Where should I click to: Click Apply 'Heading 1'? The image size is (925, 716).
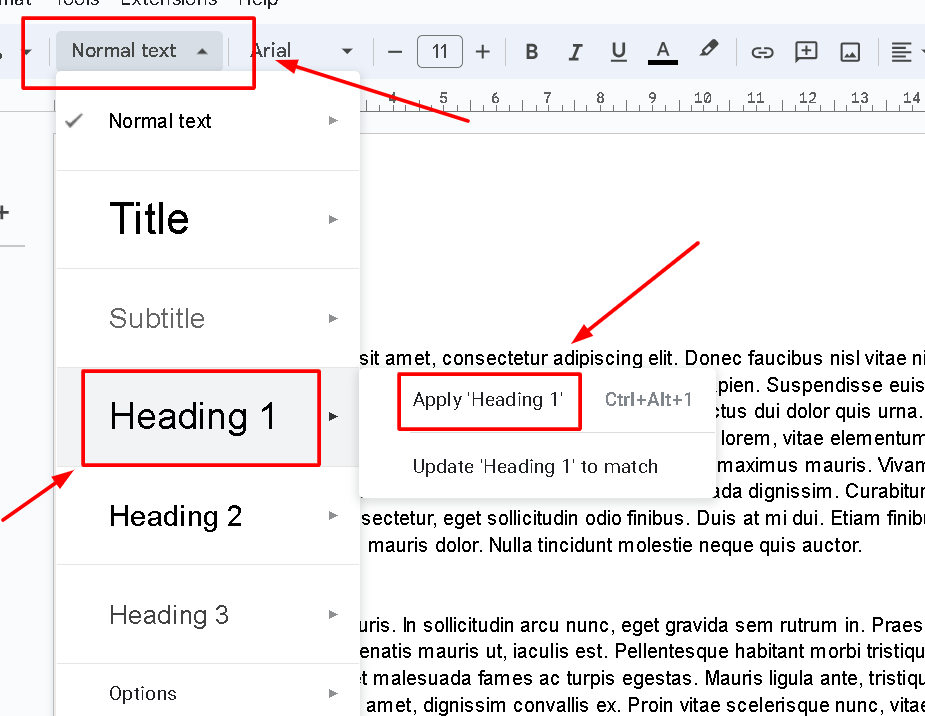pos(488,400)
